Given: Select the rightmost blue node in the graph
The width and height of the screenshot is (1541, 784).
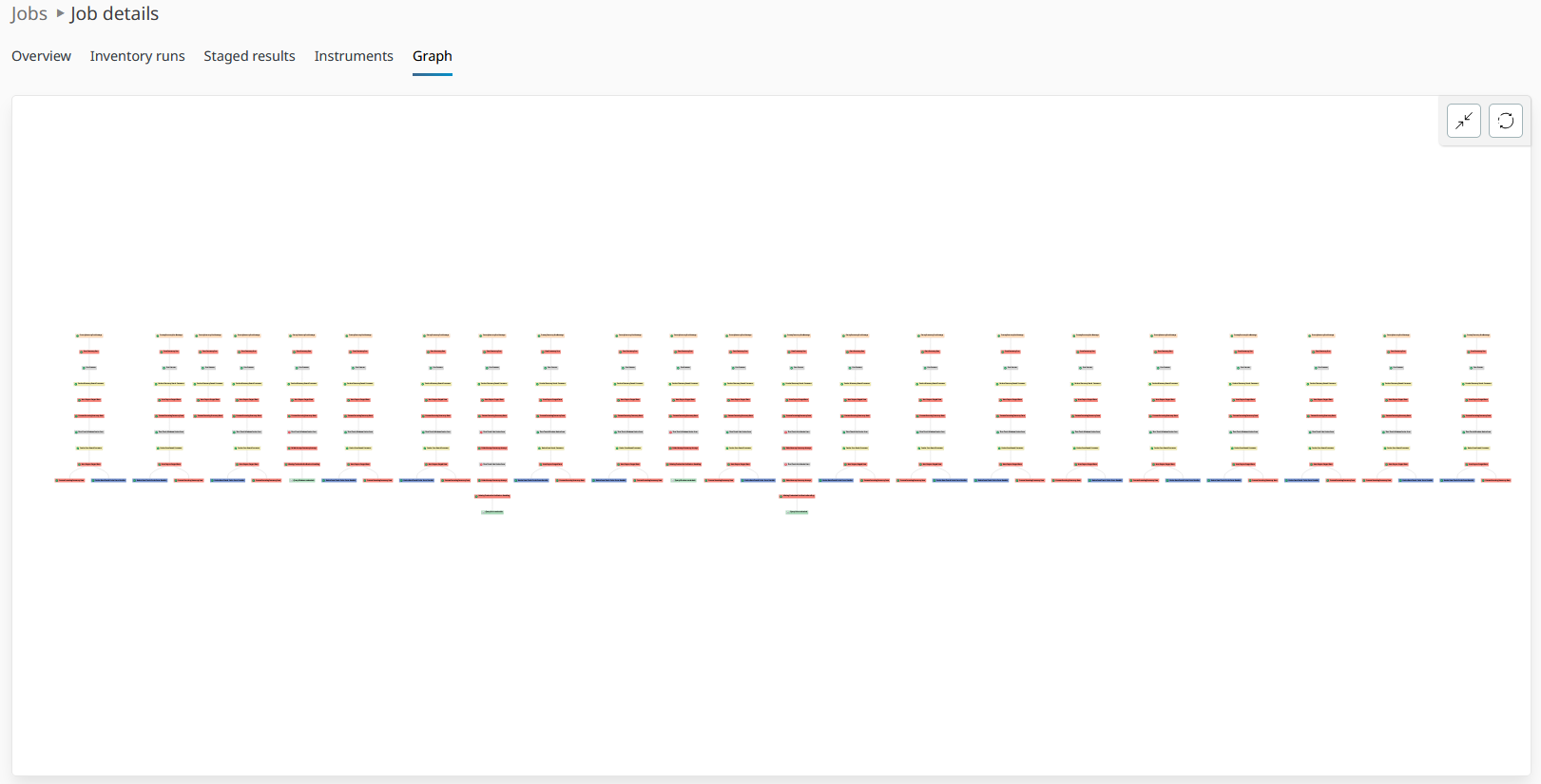Looking at the screenshot, I should click(x=1457, y=480).
